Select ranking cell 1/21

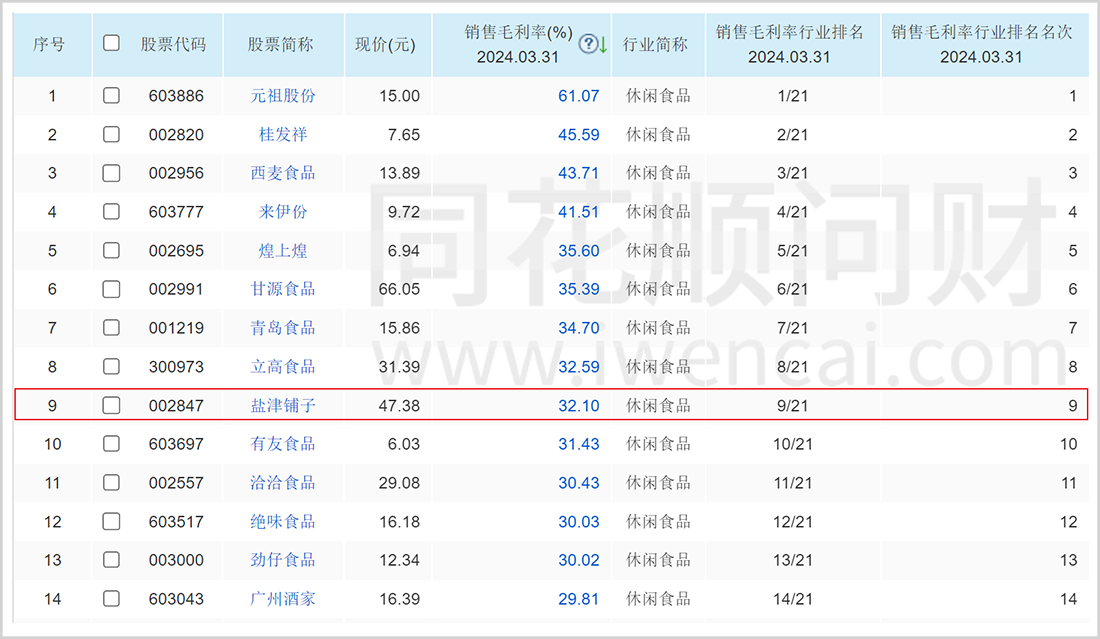[793, 96]
